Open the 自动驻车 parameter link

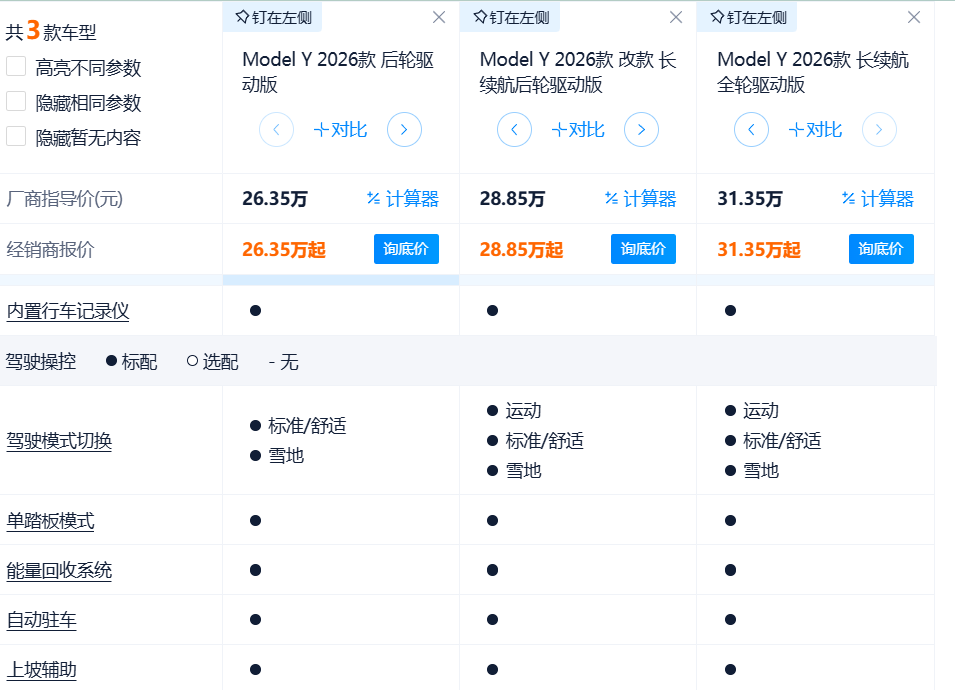click(x=41, y=620)
